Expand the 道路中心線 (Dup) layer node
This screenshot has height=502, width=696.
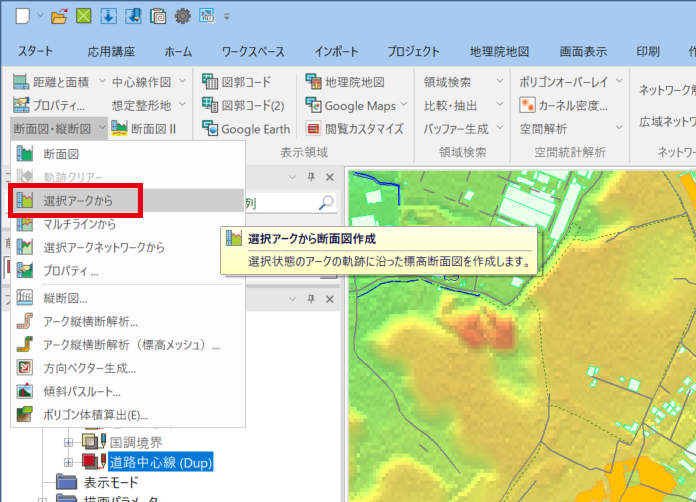[x=69, y=463]
